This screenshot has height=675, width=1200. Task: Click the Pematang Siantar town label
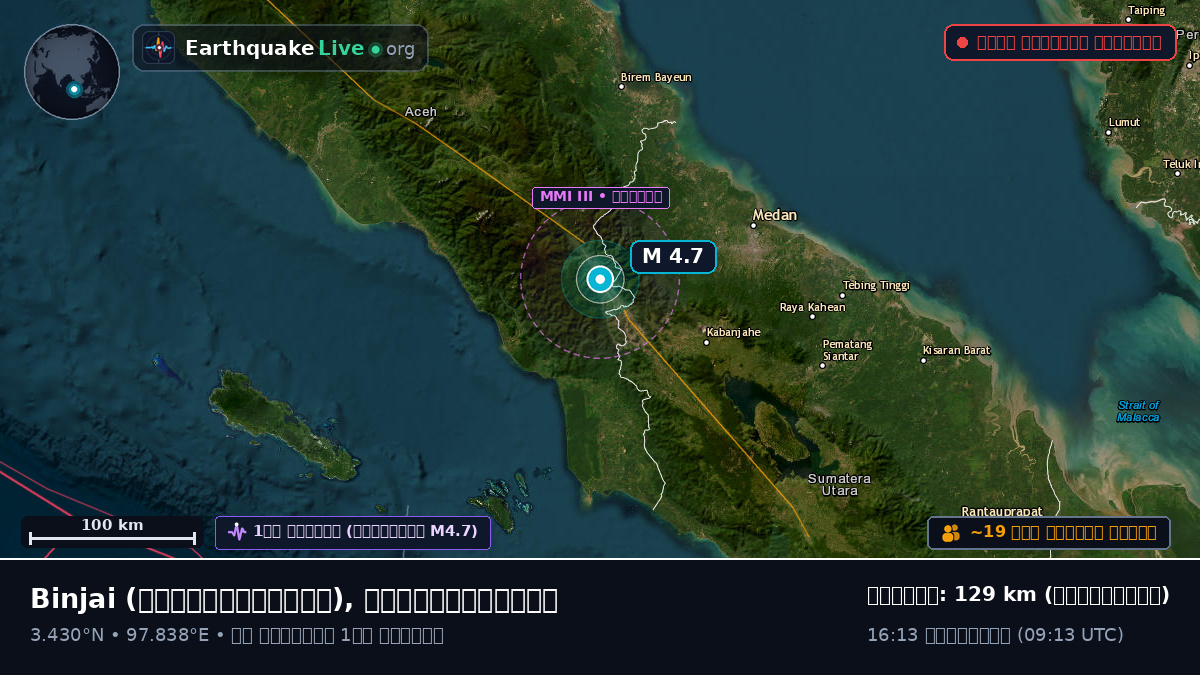tap(847, 350)
